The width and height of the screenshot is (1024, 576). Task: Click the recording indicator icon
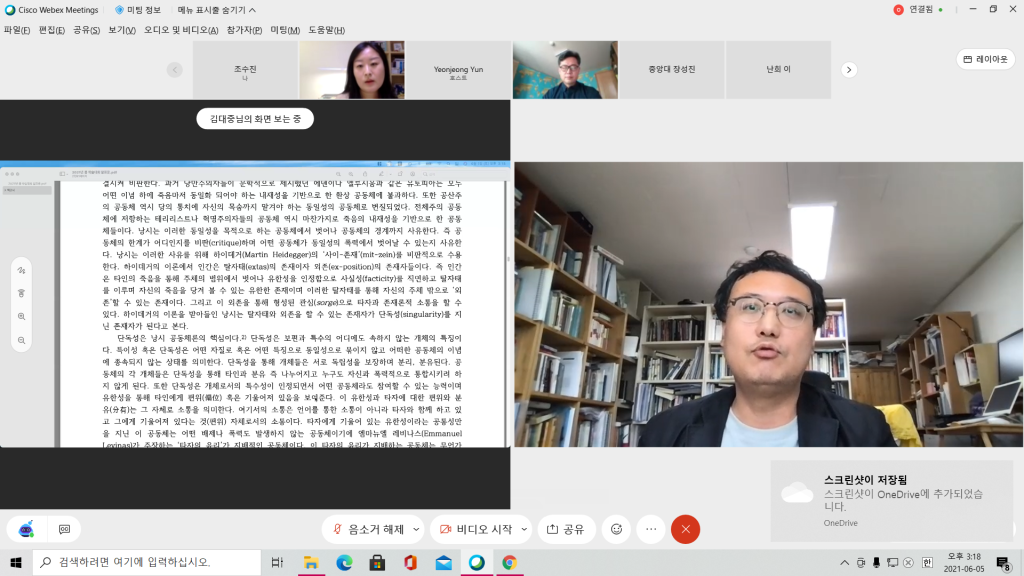899,10
